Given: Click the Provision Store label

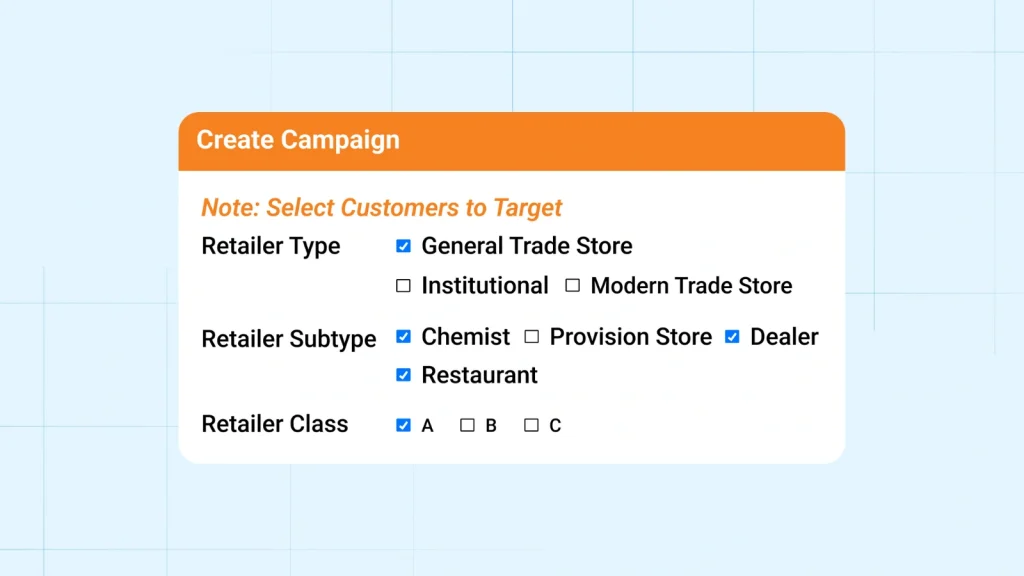Looking at the screenshot, I should [630, 337].
